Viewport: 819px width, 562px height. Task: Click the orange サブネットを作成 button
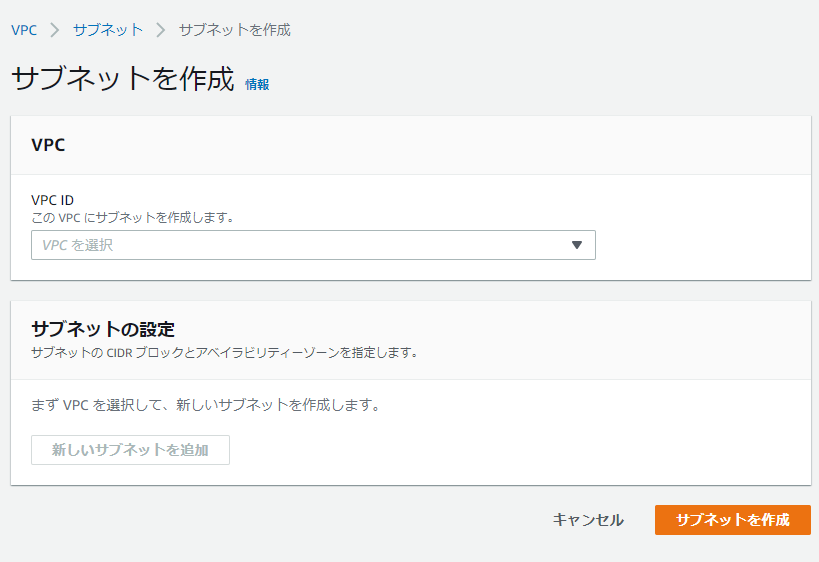[x=733, y=520]
